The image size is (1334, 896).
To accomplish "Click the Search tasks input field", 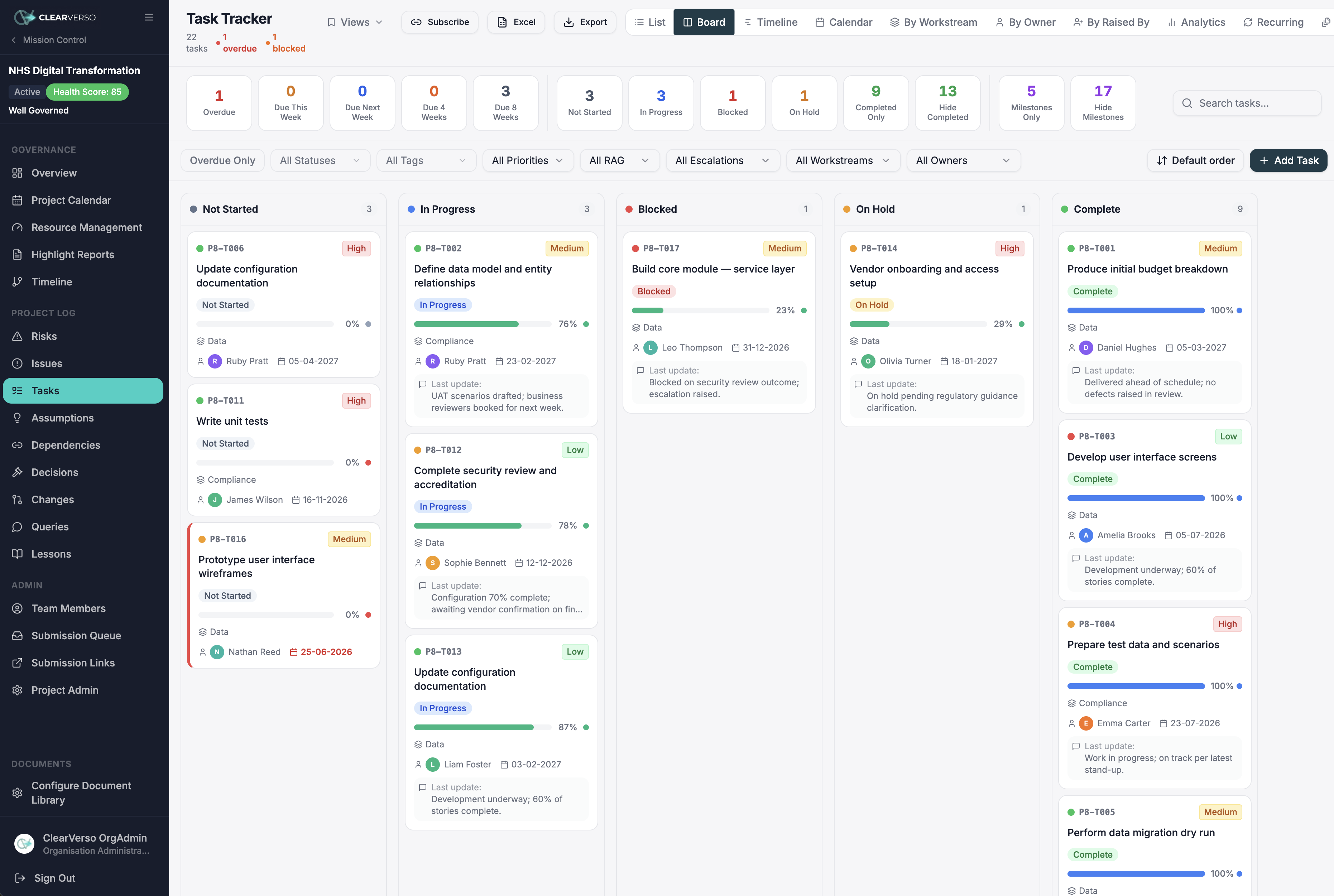I will click(1247, 103).
